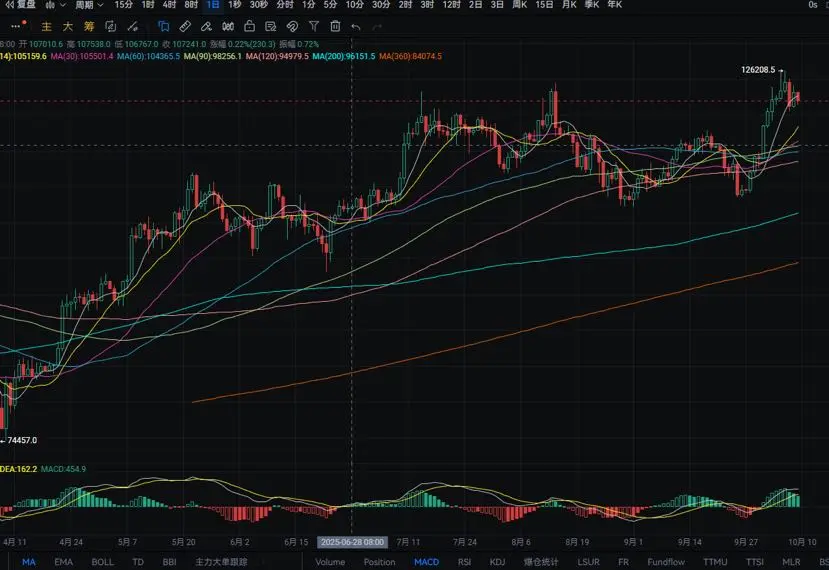This screenshot has width=829, height=570.
Task: Click the note edit icon
Action: pyautogui.click(x=271, y=26)
